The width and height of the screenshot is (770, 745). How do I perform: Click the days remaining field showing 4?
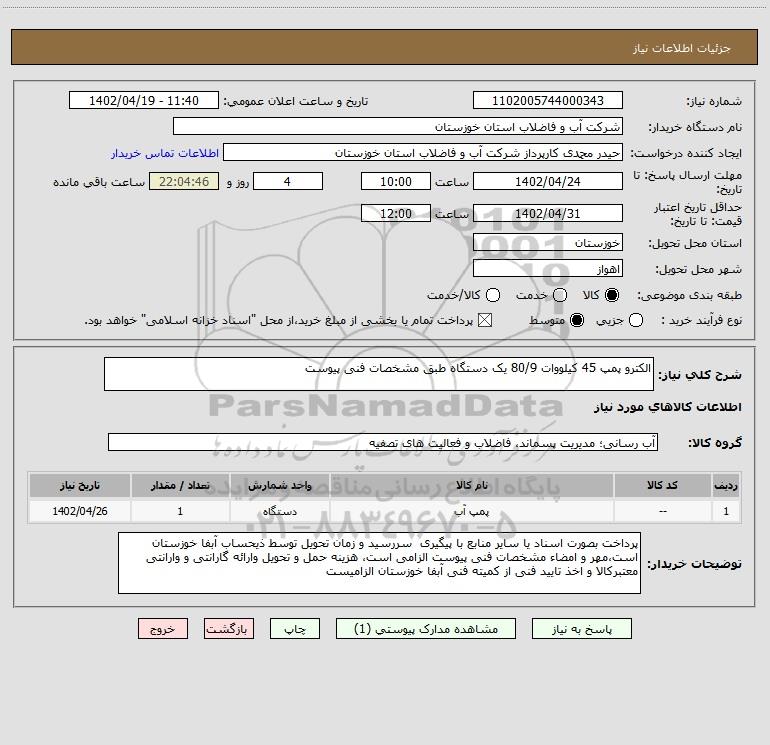(x=288, y=181)
